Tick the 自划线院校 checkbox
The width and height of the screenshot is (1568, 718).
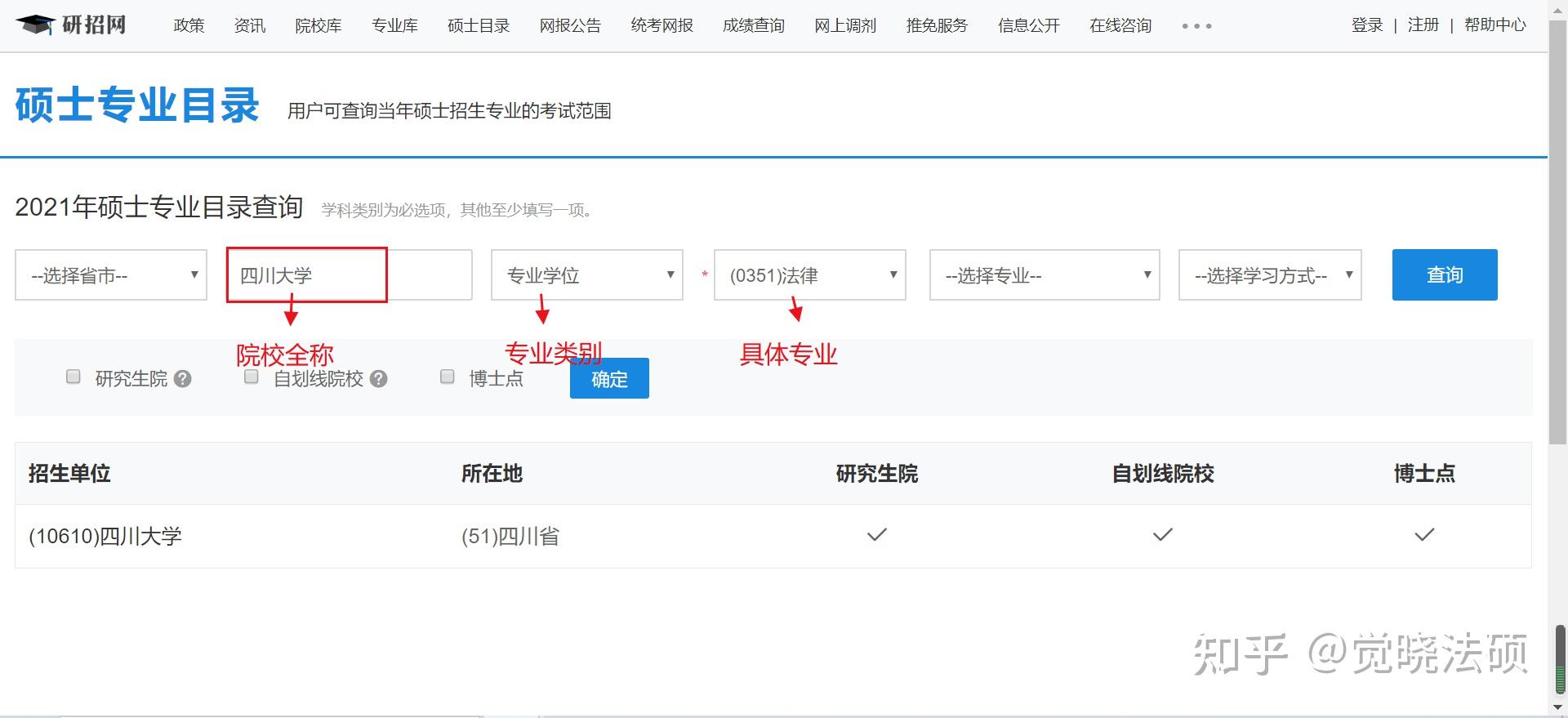(252, 377)
